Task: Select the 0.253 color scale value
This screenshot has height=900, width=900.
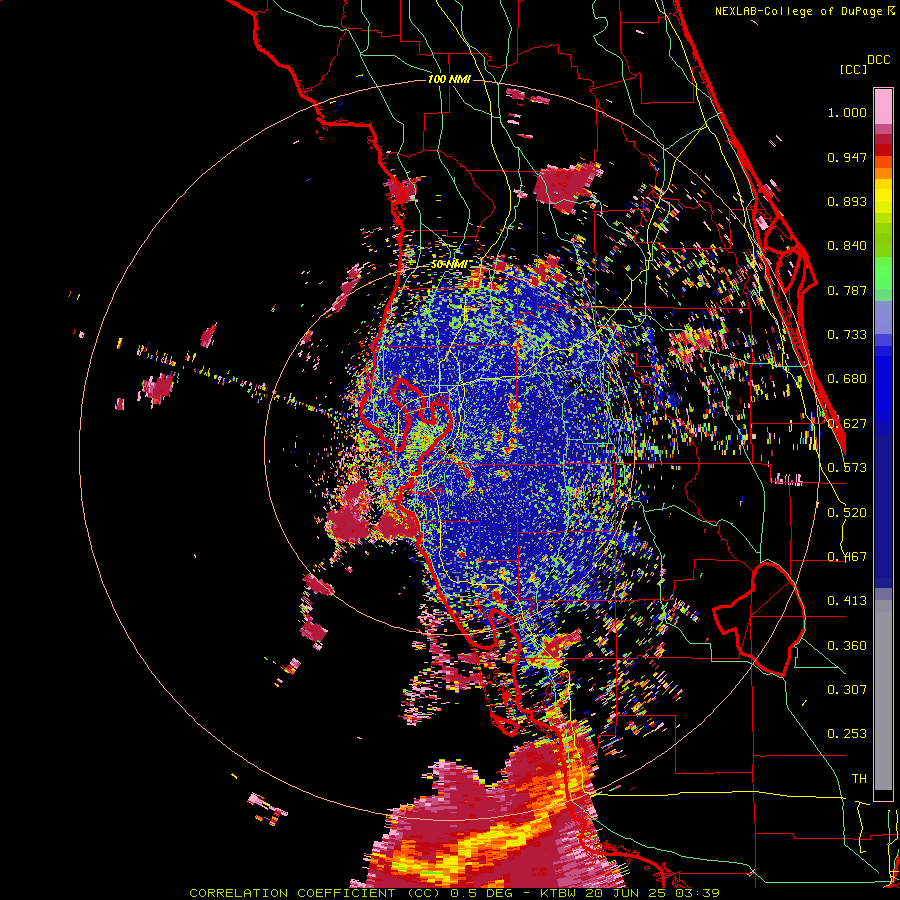Action: (x=847, y=734)
